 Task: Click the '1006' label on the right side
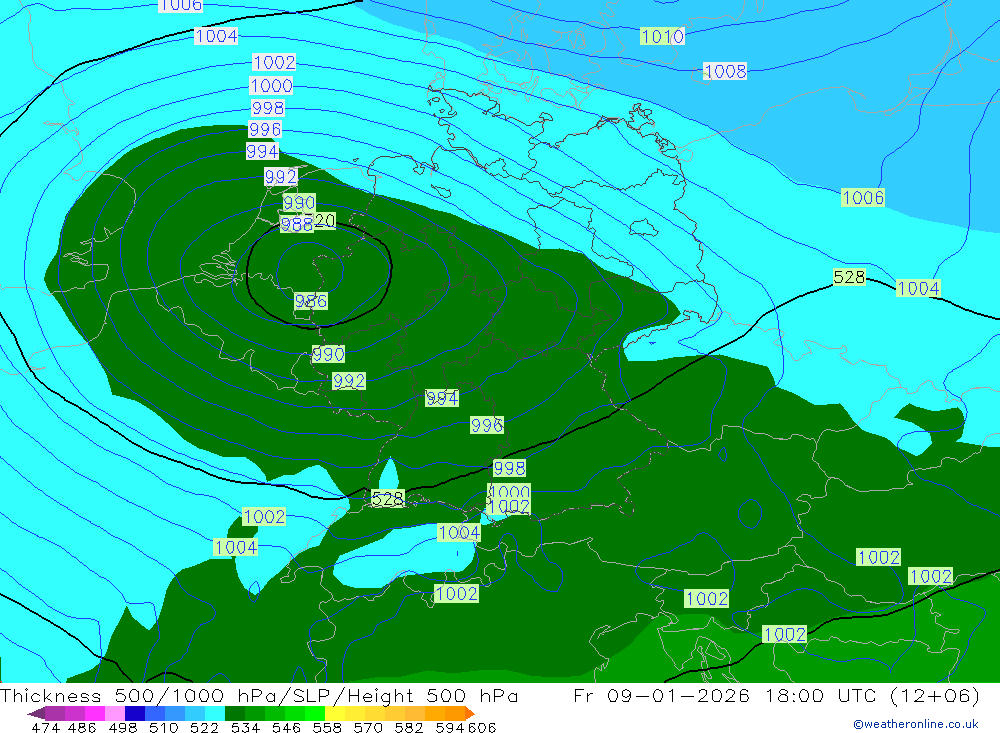862,197
